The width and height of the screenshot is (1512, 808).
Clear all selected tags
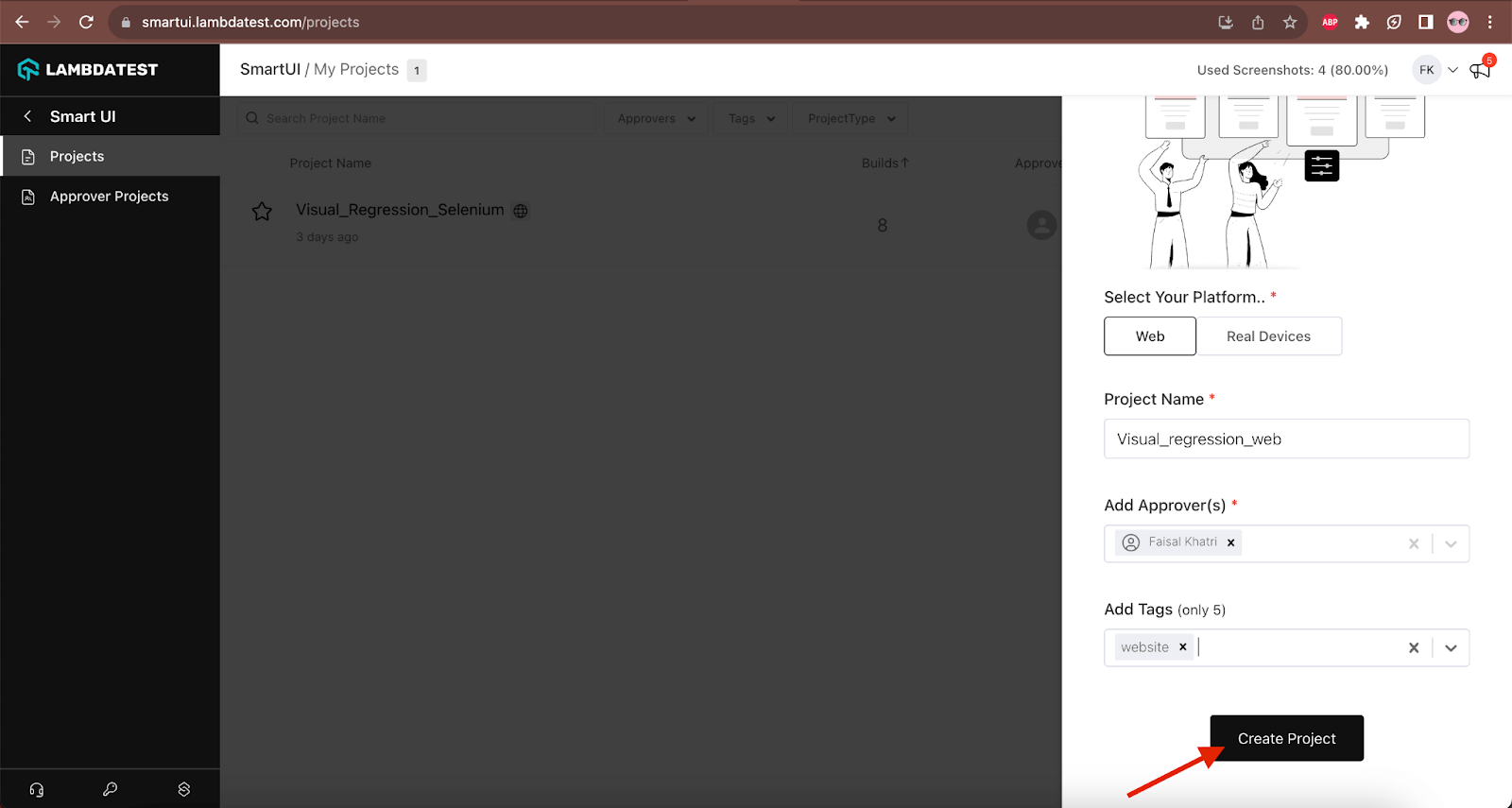1414,647
